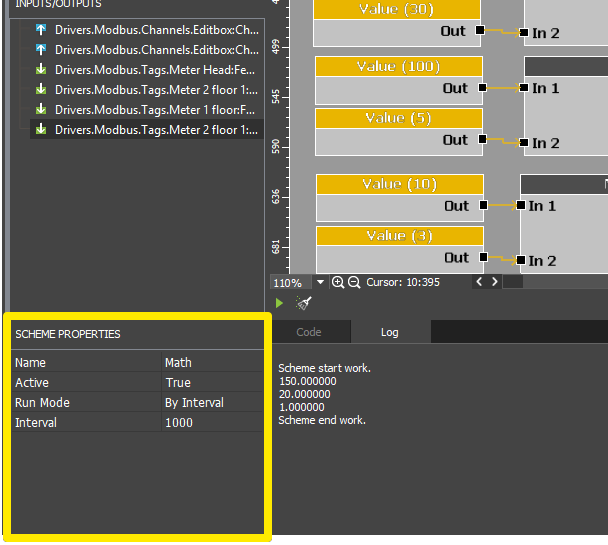The width and height of the screenshot is (608, 545).
Task: Open the Run Mode 'By Interval' dropdown
Action: pyautogui.click(x=213, y=403)
